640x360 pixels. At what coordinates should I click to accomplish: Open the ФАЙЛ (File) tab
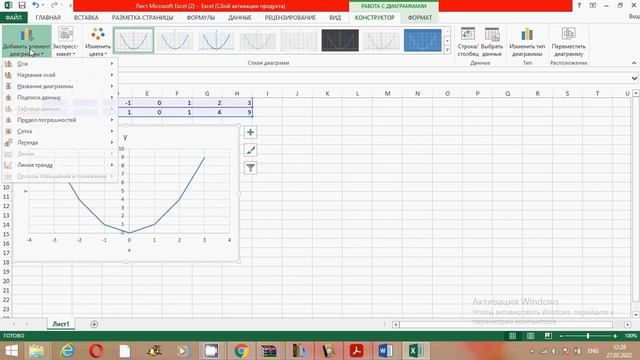click(13, 18)
